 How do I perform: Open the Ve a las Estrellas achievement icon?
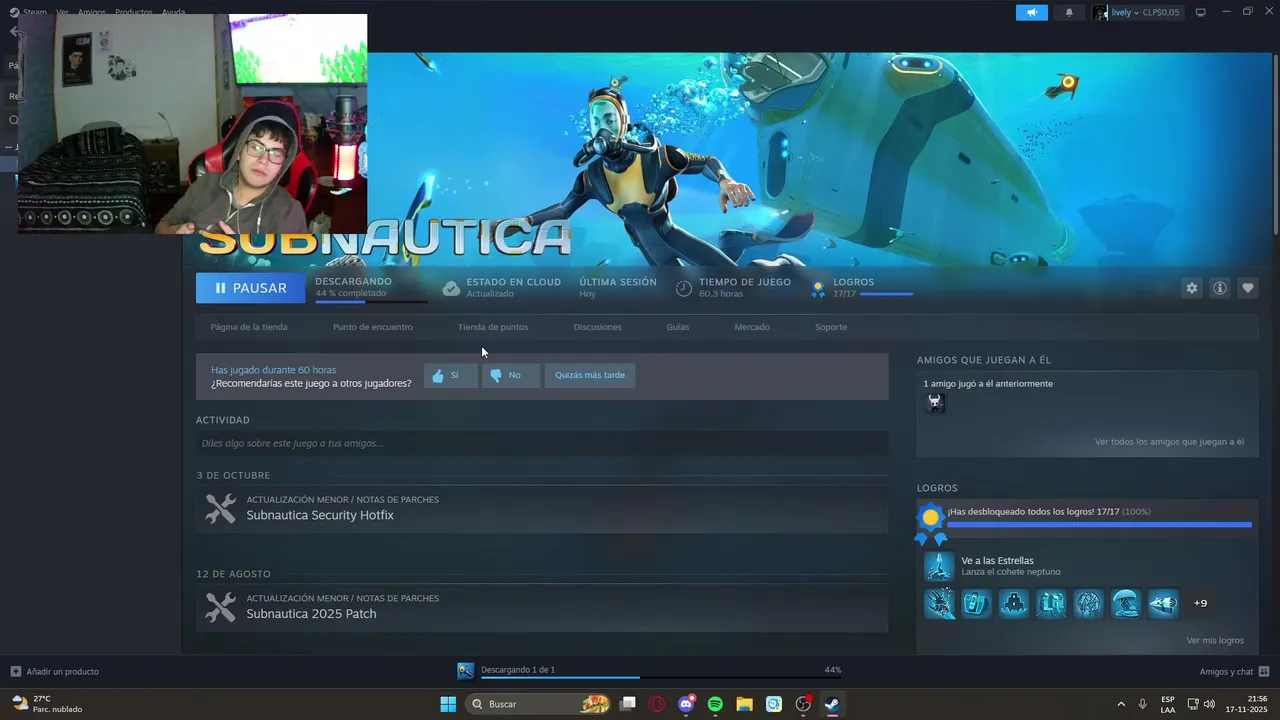[939, 566]
